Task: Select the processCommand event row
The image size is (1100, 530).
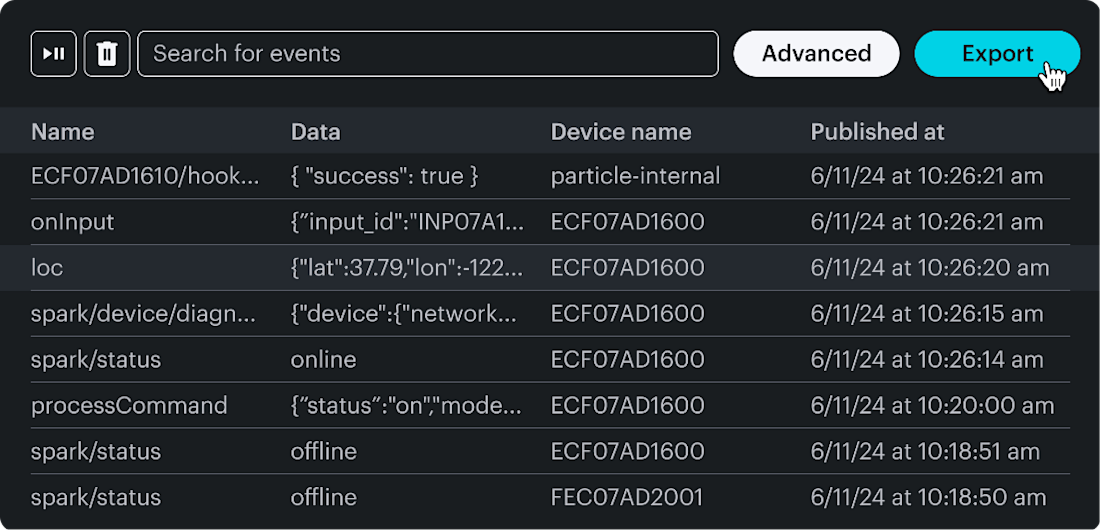Action: pyautogui.click(x=129, y=406)
